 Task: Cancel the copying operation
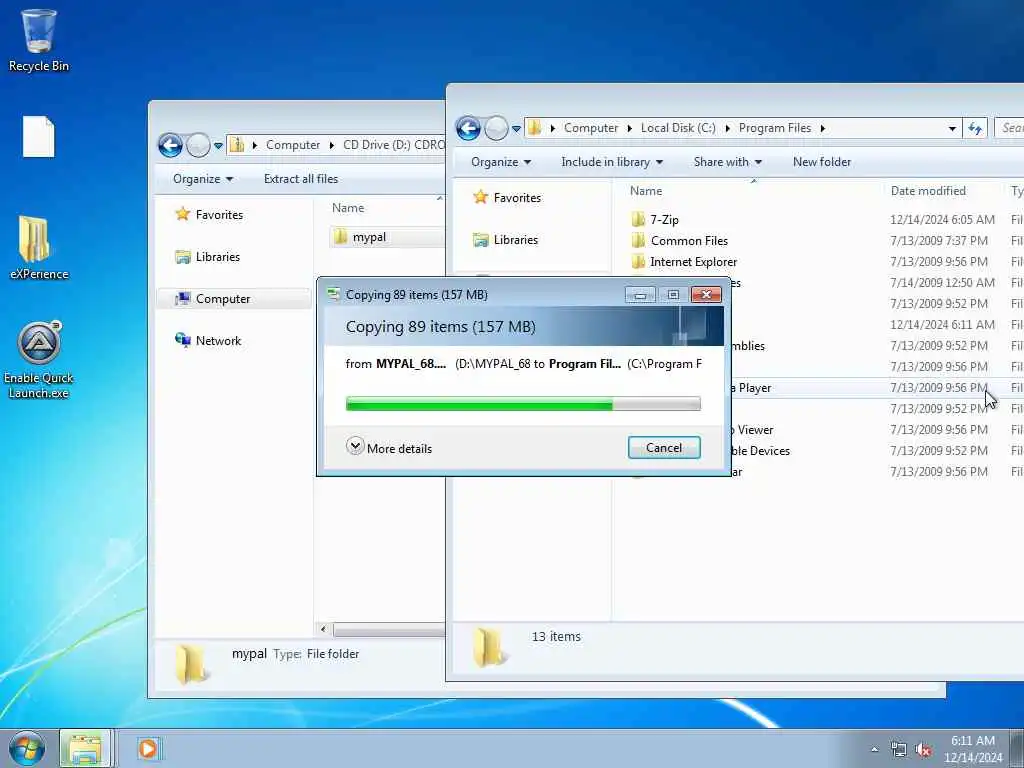pos(664,447)
